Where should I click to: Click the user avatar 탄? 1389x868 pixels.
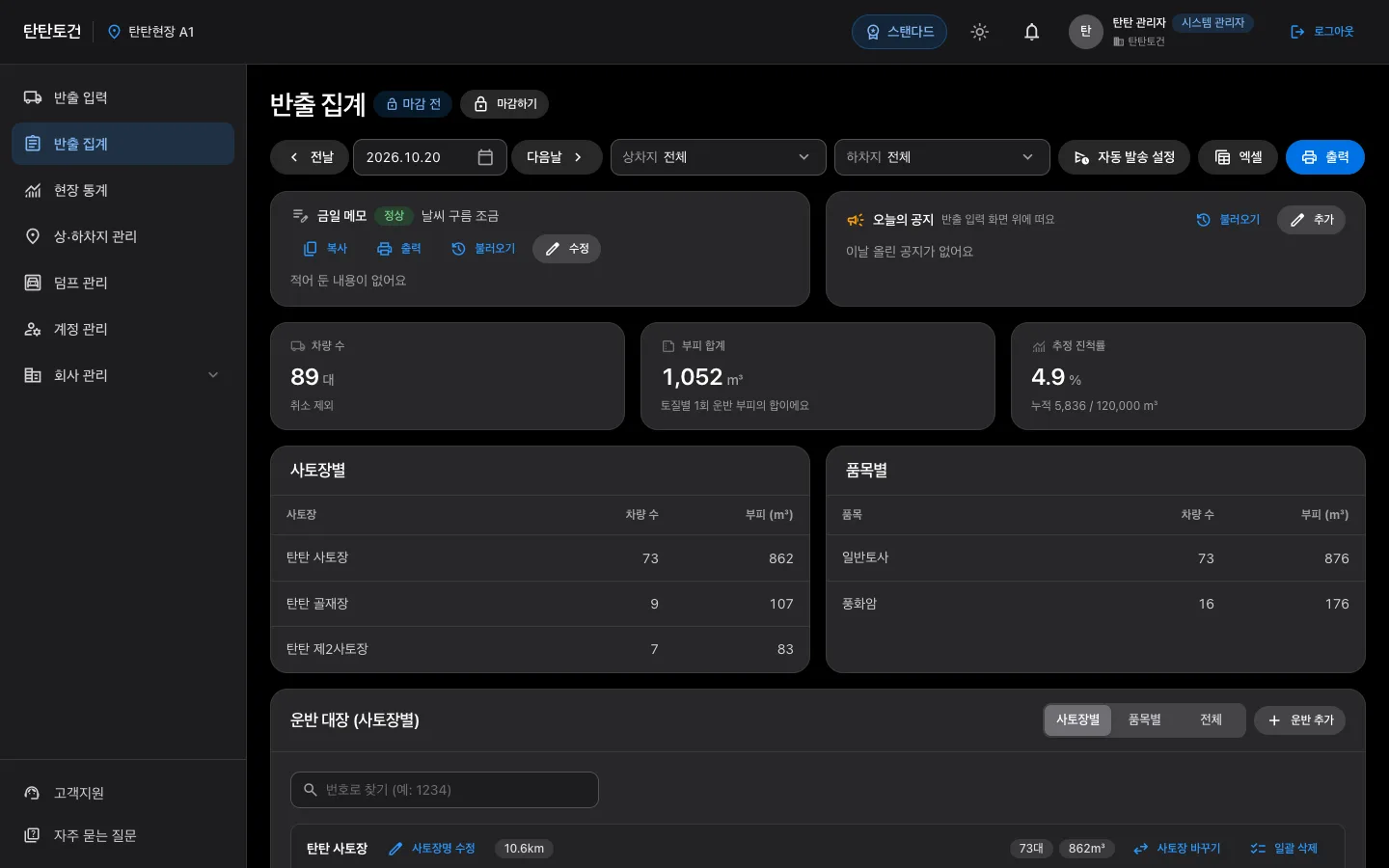click(x=1085, y=32)
